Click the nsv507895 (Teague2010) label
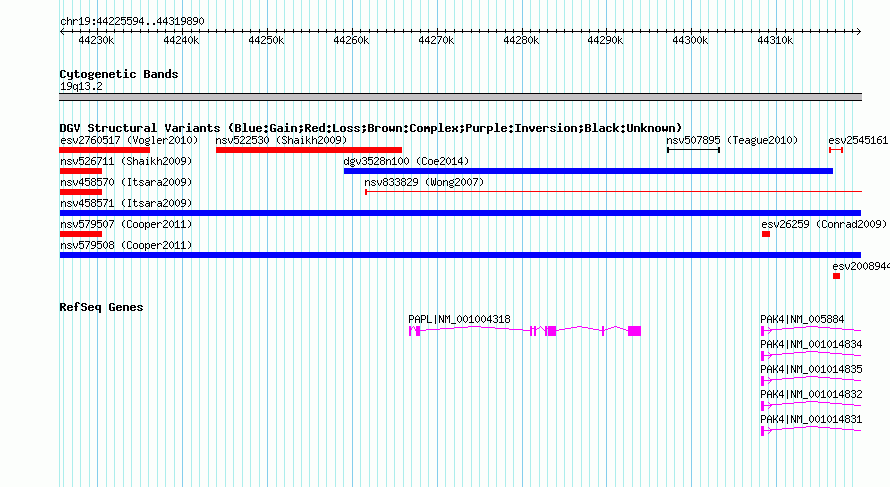Screen dimensions: 890x487 732,140
